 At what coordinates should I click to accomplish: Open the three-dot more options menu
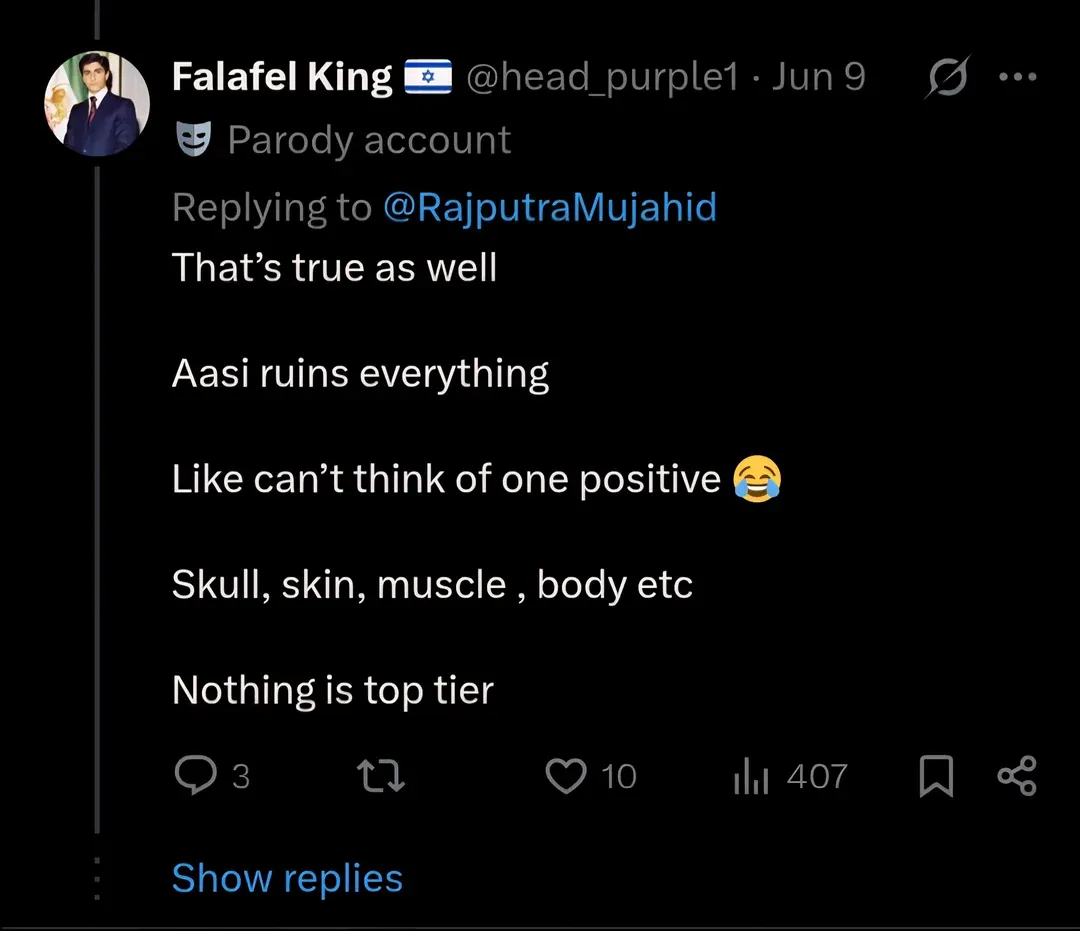pos(1018,77)
